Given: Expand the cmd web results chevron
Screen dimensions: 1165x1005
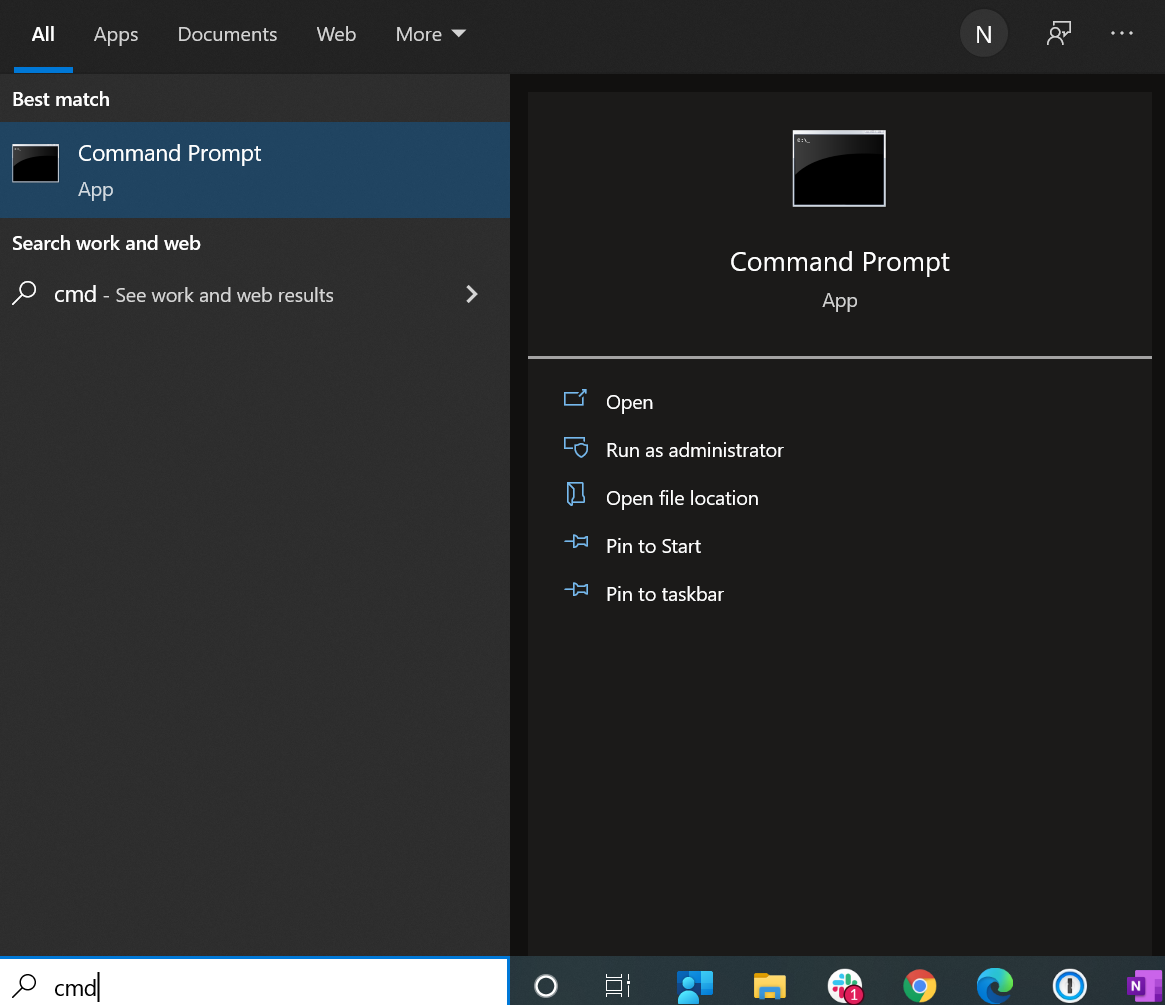Looking at the screenshot, I should click(471, 294).
